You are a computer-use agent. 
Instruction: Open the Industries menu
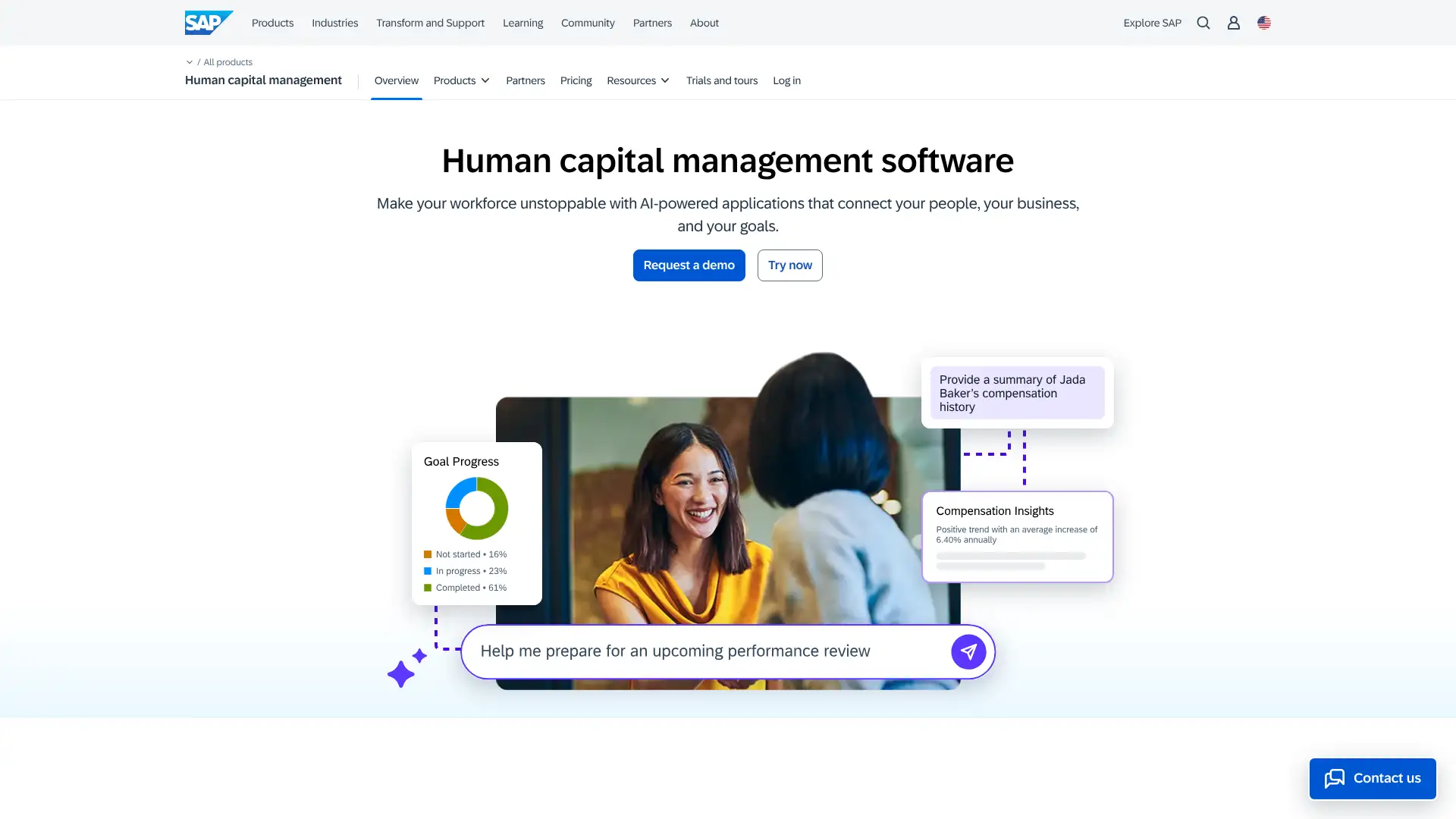[x=334, y=23]
